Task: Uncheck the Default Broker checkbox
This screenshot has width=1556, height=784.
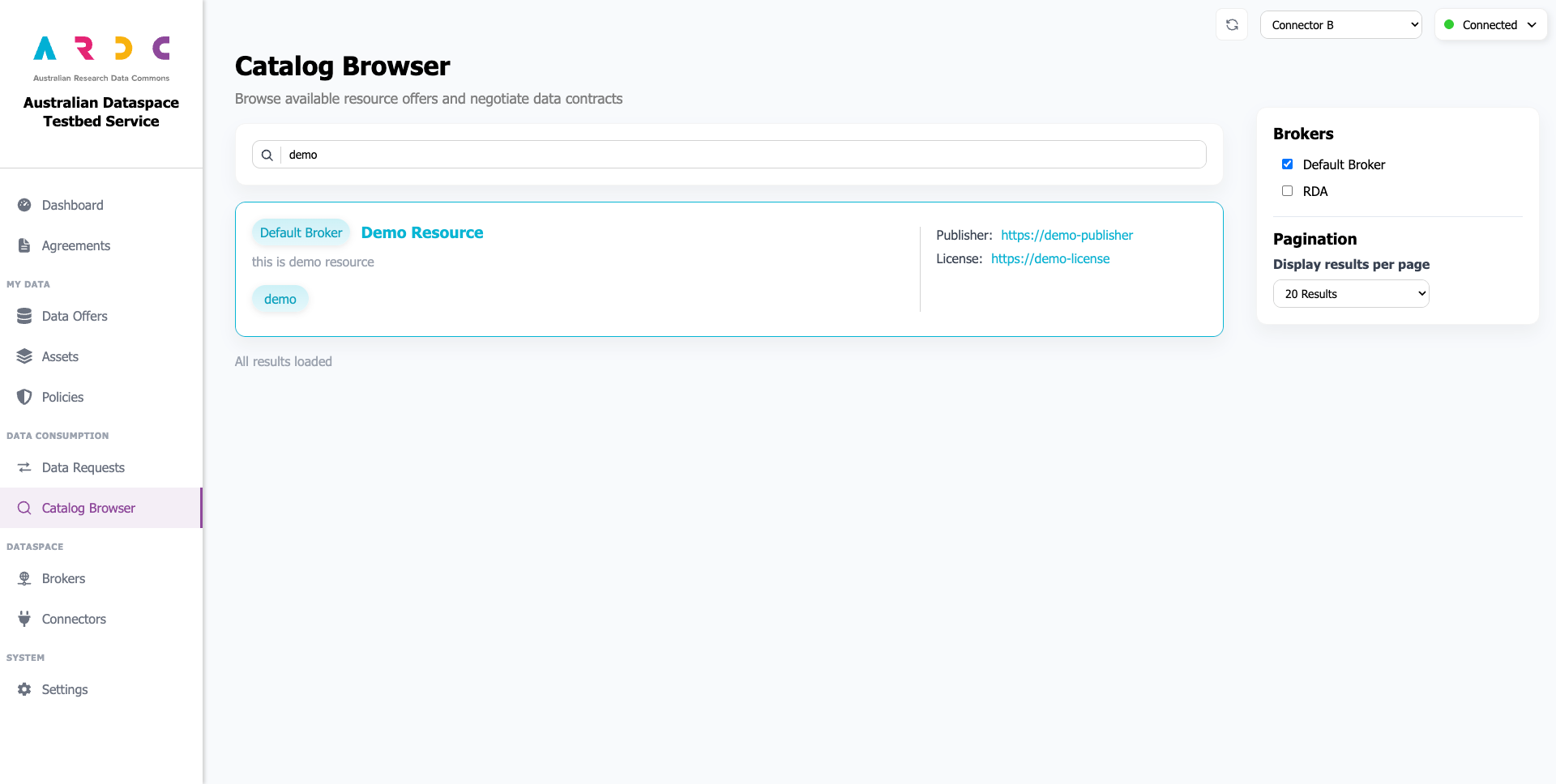Action: coord(1287,164)
